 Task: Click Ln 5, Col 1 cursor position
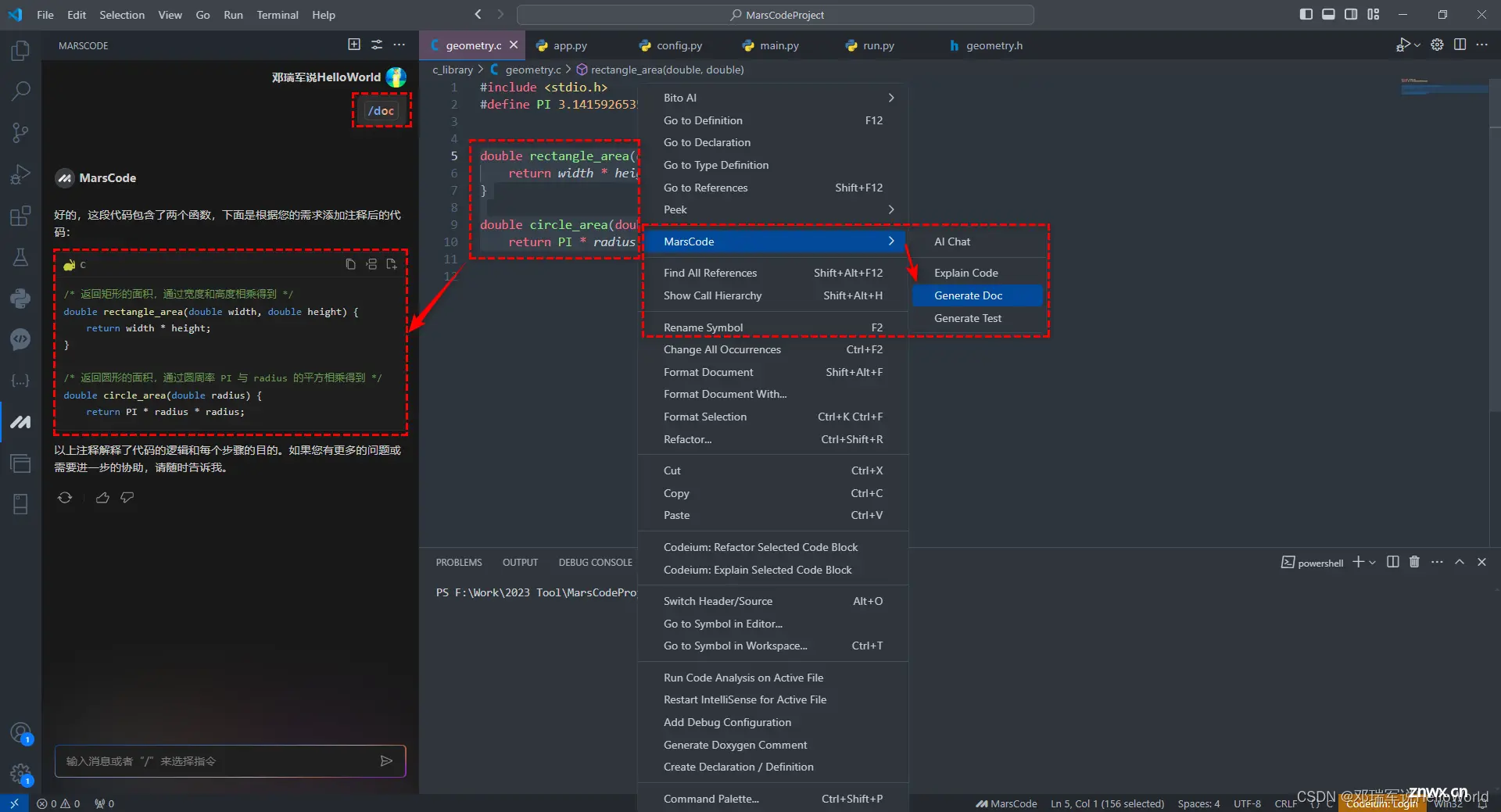pyautogui.click(x=1107, y=803)
